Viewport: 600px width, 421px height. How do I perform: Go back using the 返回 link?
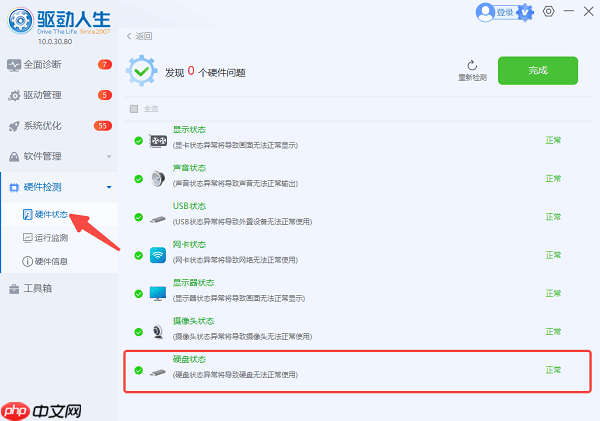(139, 35)
